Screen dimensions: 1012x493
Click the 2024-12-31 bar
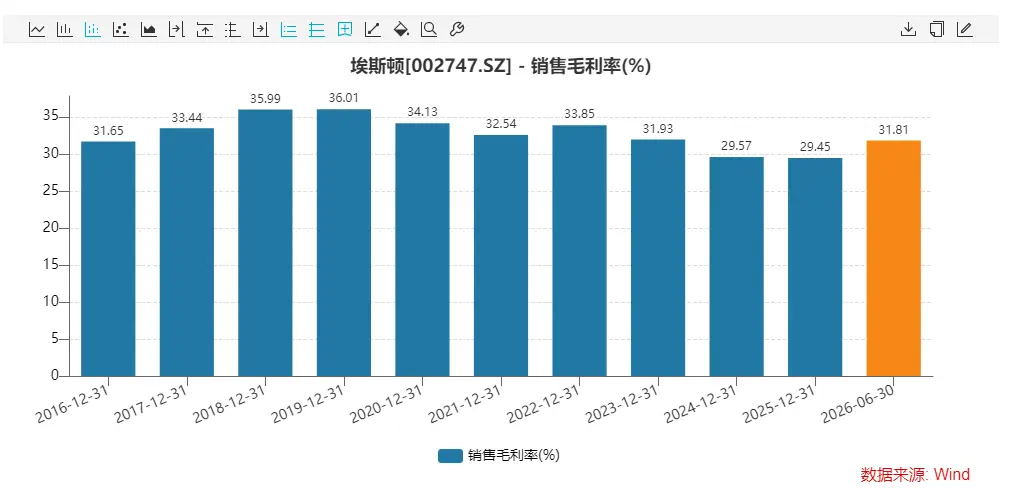click(736, 267)
